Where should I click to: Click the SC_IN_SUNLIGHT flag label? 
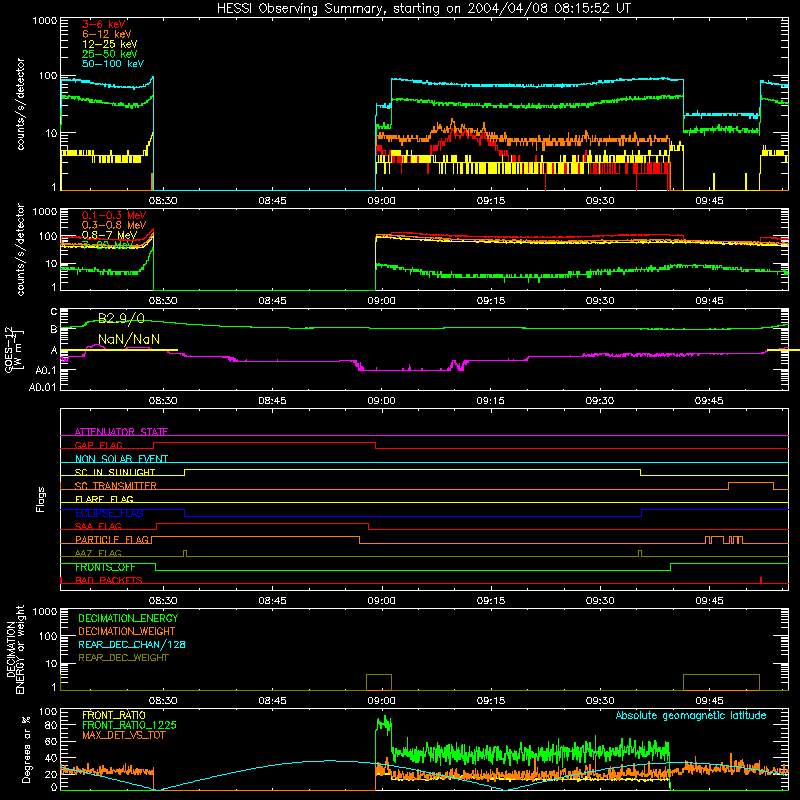(115, 472)
